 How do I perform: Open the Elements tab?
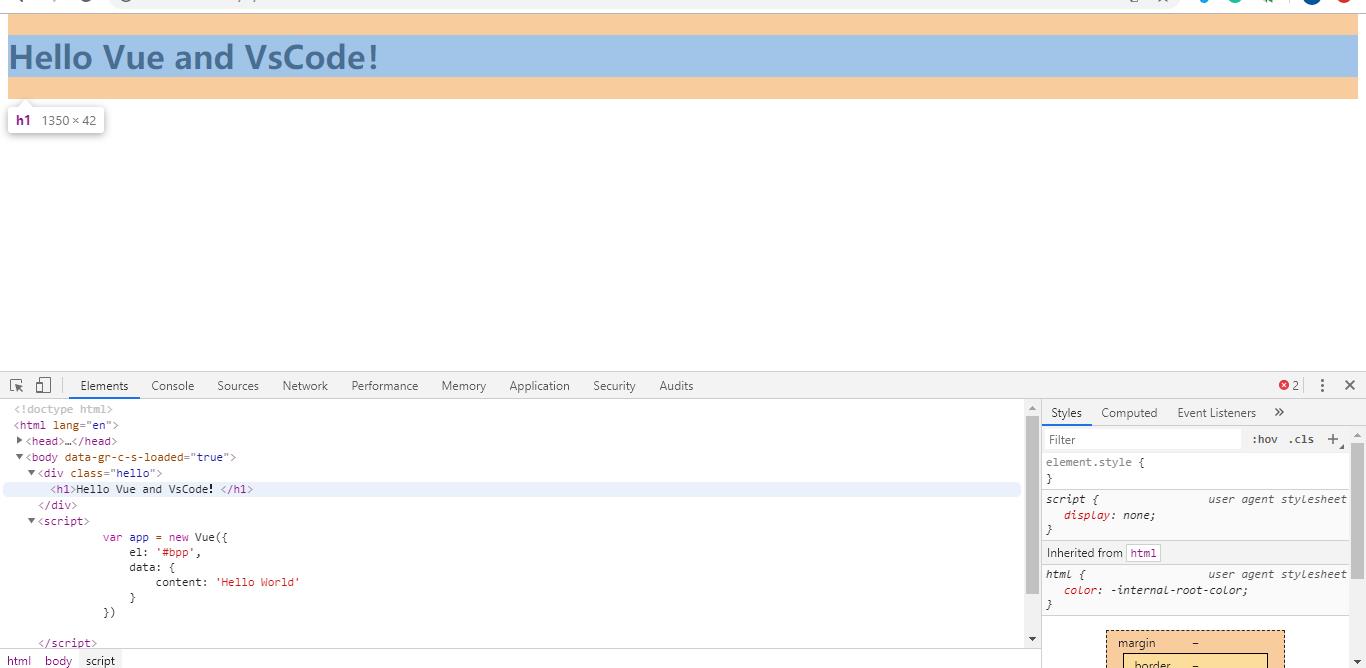[x=104, y=386]
